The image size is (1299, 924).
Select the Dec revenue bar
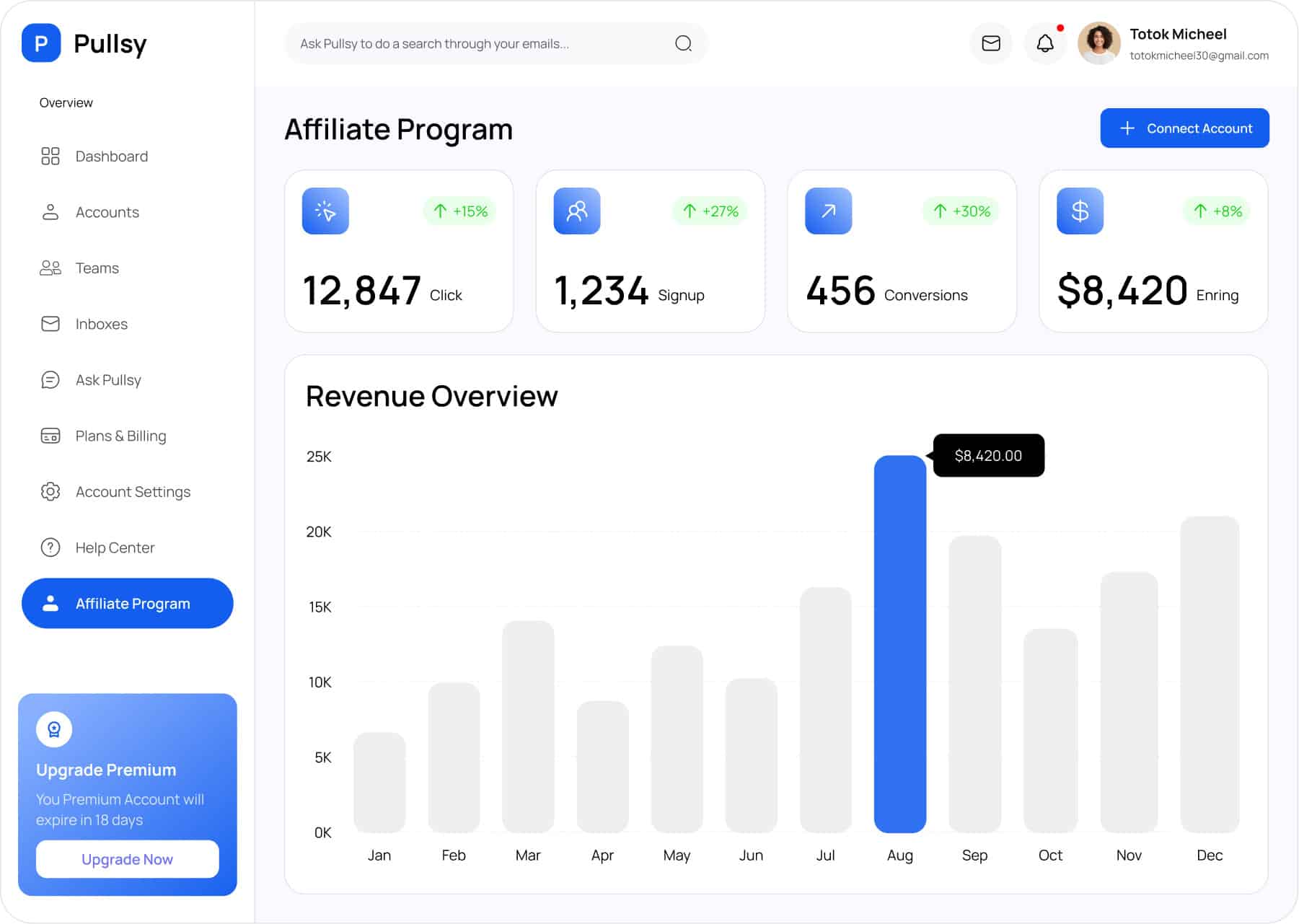pos(1210,674)
